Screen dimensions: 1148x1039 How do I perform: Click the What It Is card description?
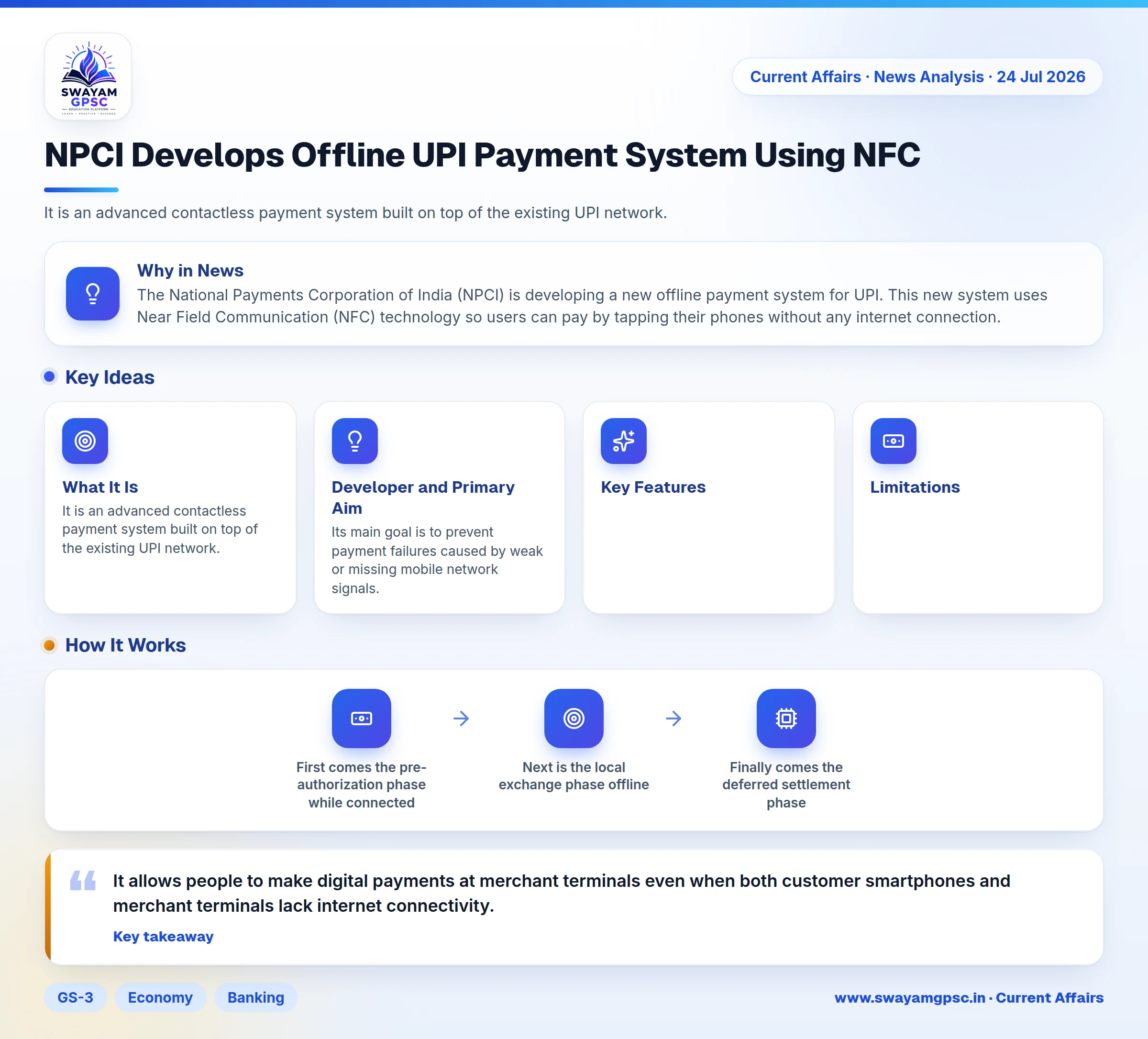(x=160, y=529)
